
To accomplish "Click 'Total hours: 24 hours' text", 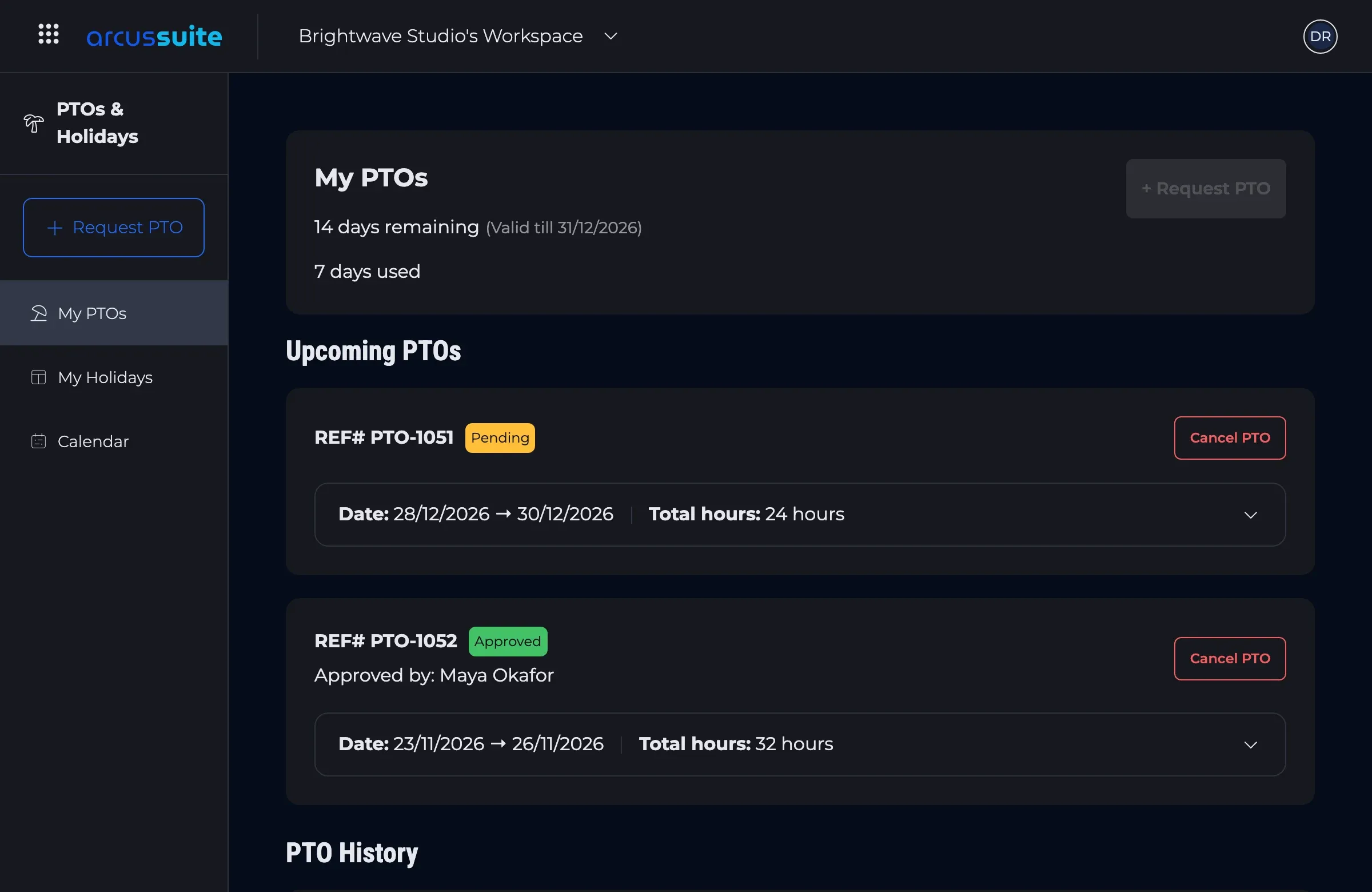I will point(747,514).
